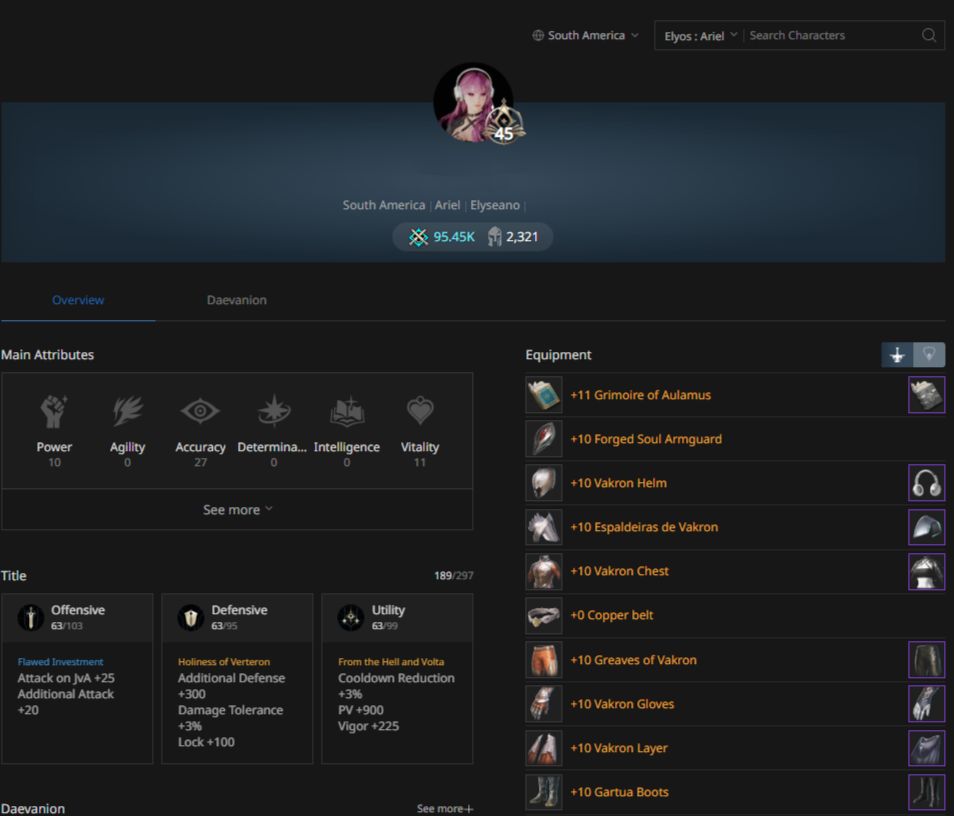Click the Intelligence book attribute icon
The image size is (954, 816).
tap(347, 411)
